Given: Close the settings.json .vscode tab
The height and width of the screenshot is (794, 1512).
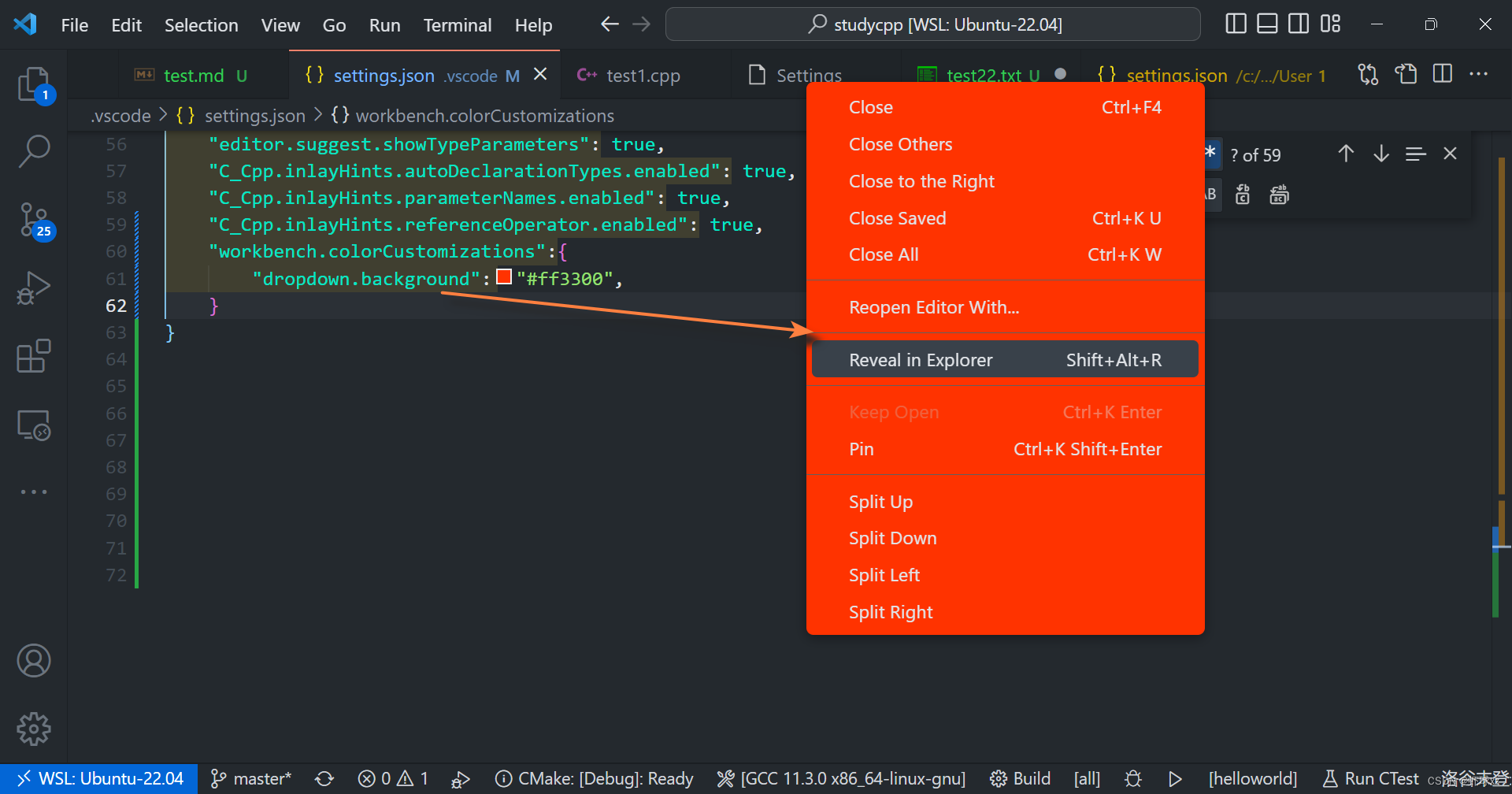Looking at the screenshot, I should tap(540, 74).
